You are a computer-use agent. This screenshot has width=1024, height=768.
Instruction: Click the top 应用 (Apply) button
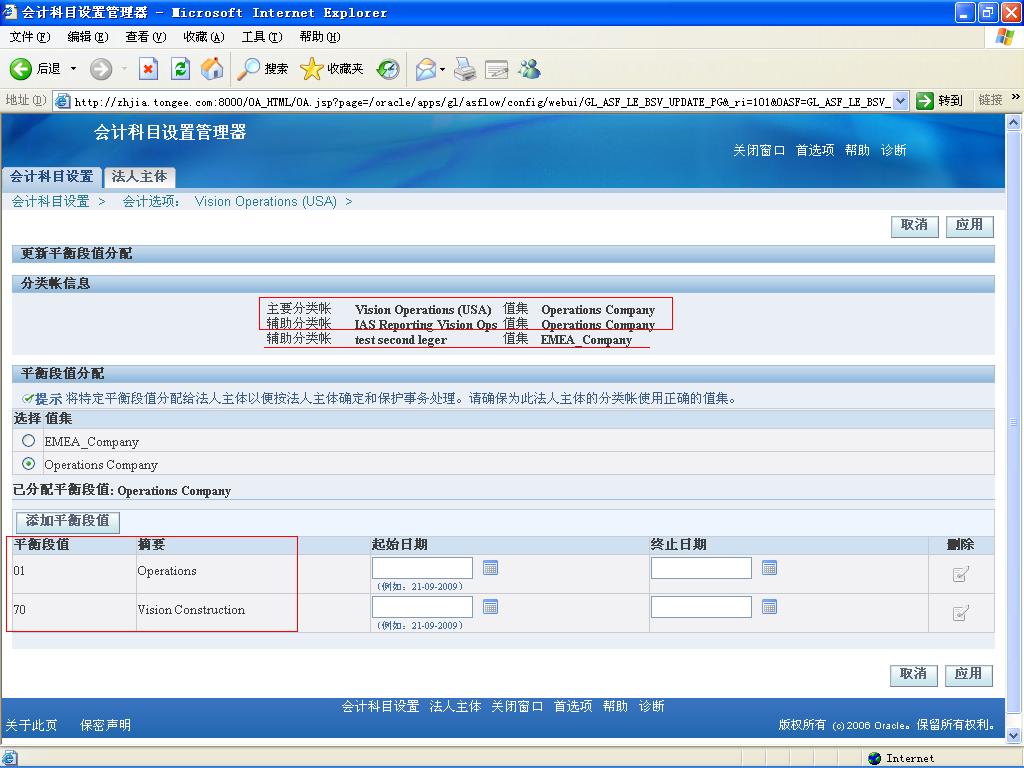click(969, 225)
